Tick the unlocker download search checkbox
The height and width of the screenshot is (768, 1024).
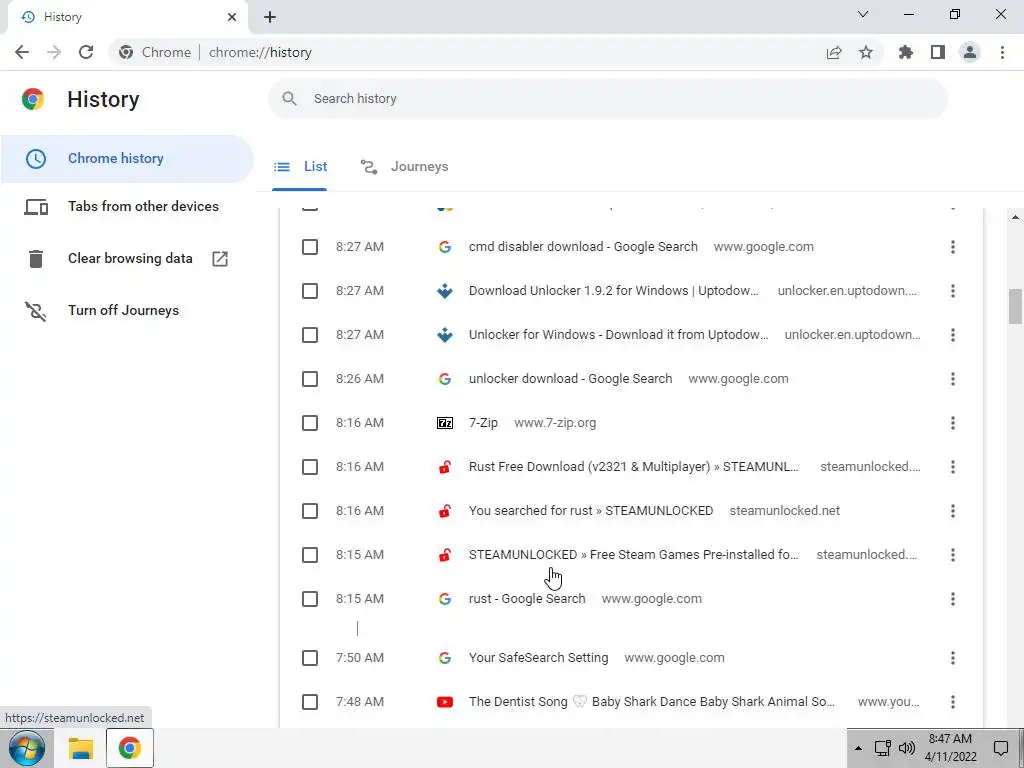click(310, 379)
